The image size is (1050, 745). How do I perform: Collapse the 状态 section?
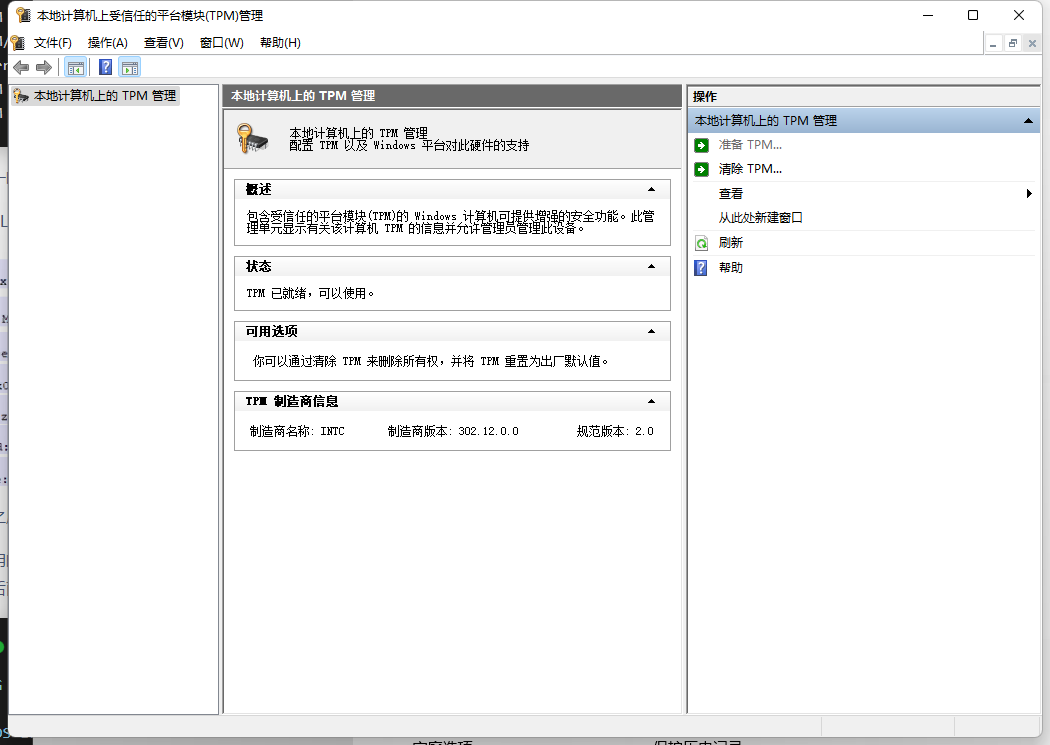tap(651, 266)
